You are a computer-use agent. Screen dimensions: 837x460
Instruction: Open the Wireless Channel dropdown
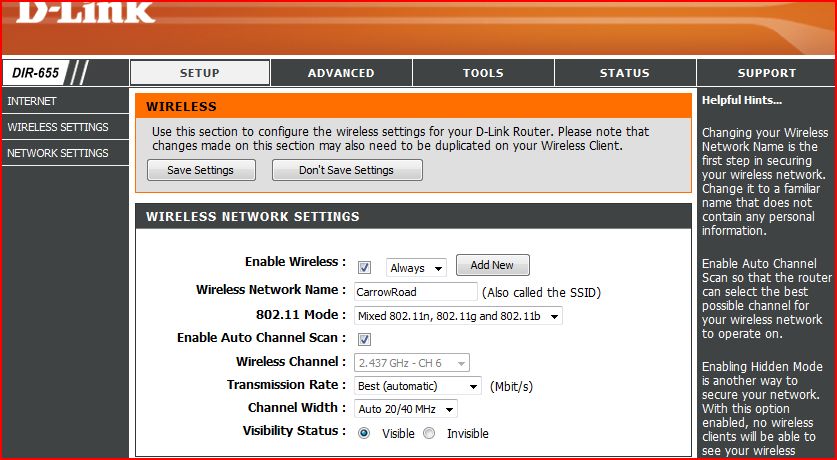point(412,363)
